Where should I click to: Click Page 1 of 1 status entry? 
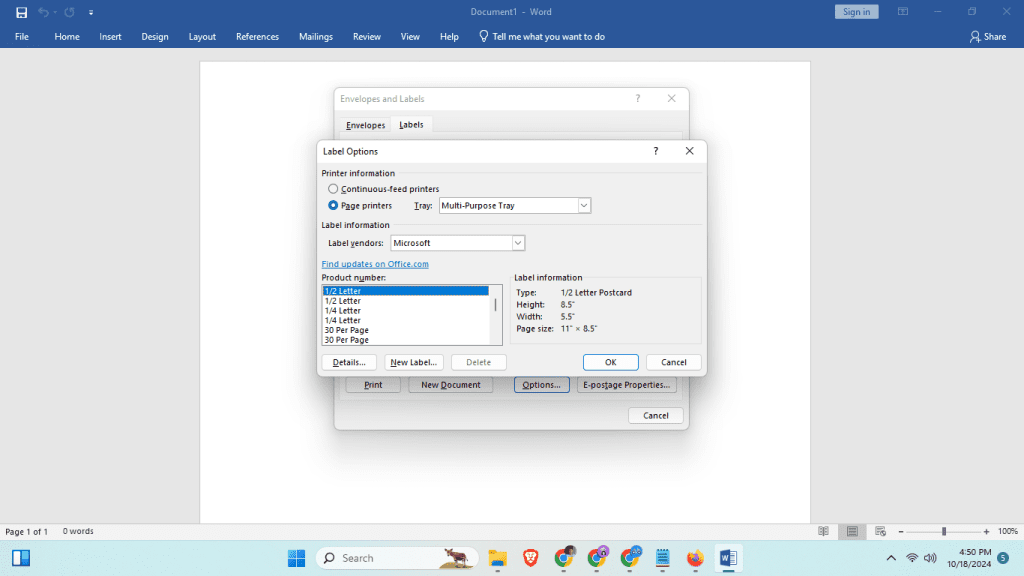coord(26,532)
